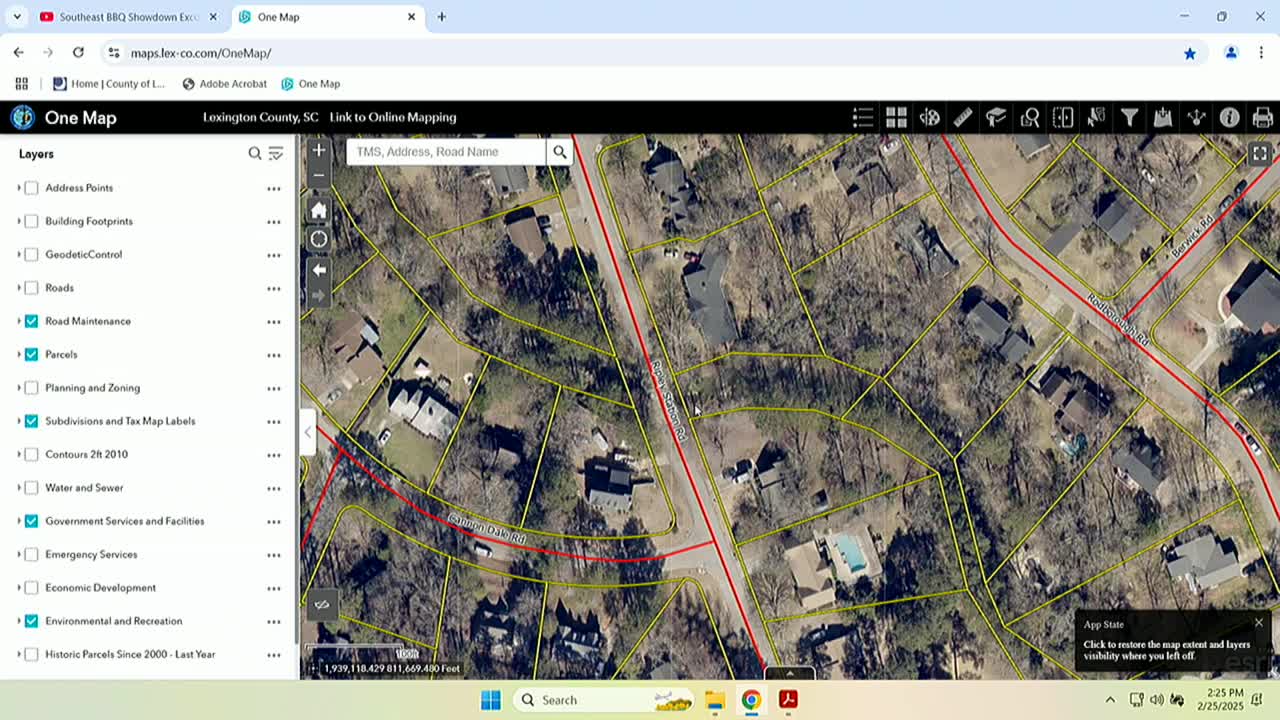The height and width of the screenshot is (720, 1280).
Task: Open Adobe Acrobat bookmark
Action: tap(224, 84)
